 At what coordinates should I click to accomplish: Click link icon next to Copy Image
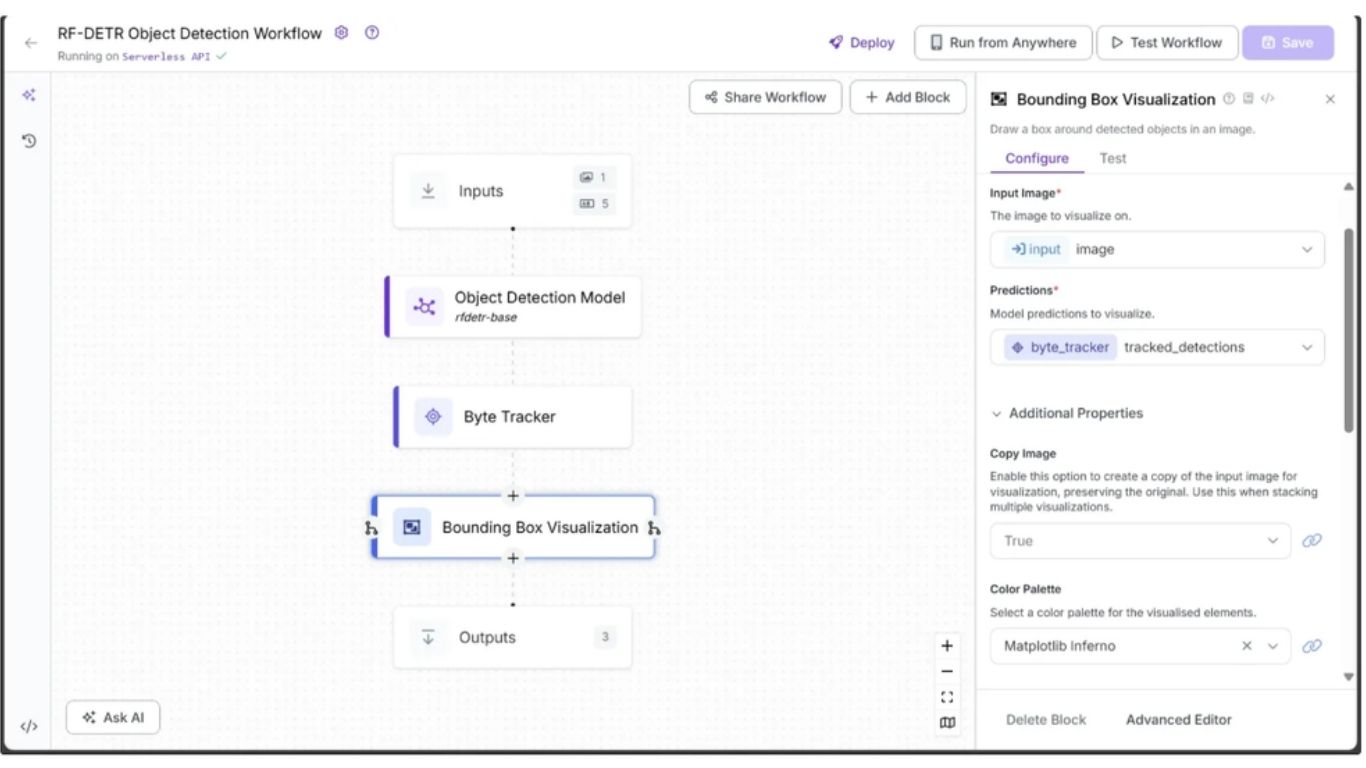pyautogui.click(x=1312, y=541)
